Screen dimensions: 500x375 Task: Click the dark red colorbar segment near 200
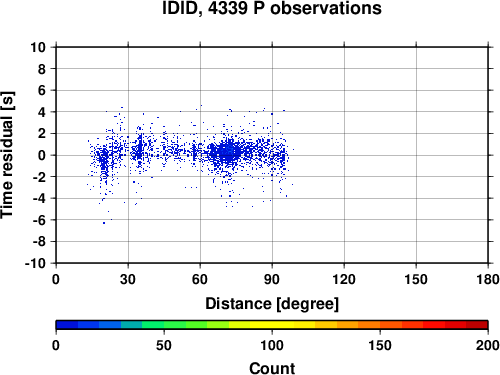477,325
